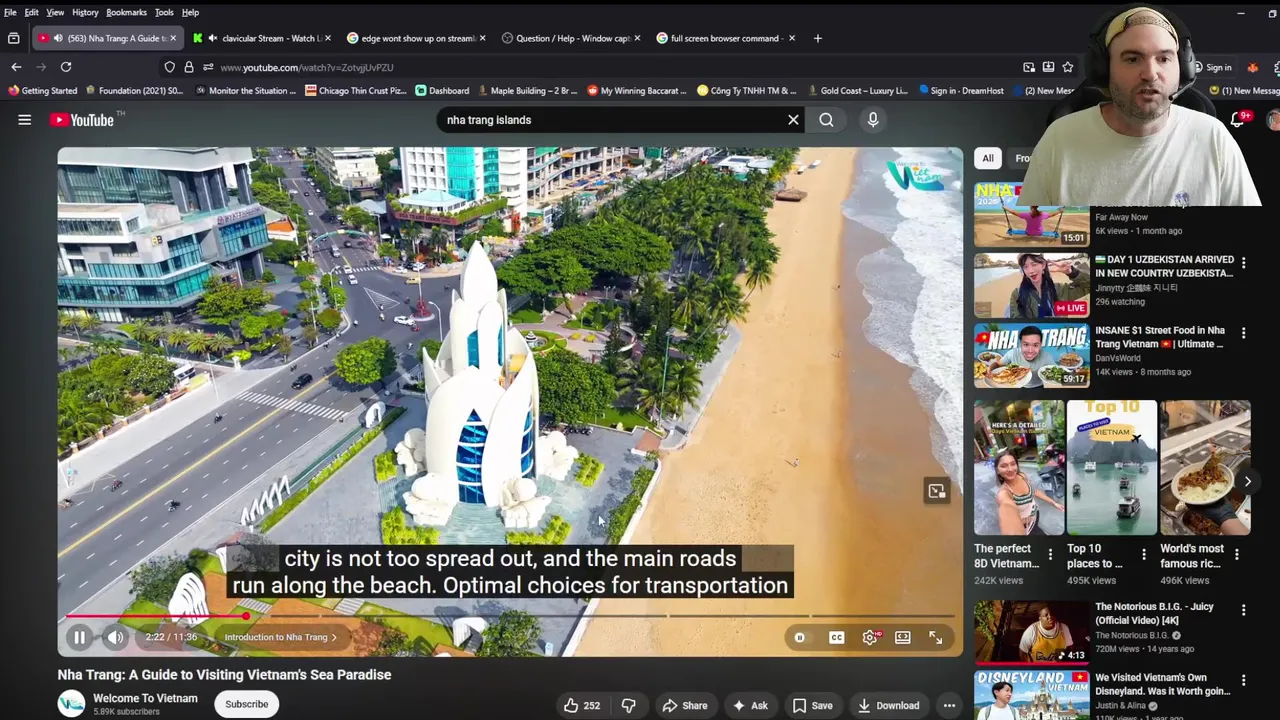
Task: Open the player settings gear
Action: (x=870, y=637)
